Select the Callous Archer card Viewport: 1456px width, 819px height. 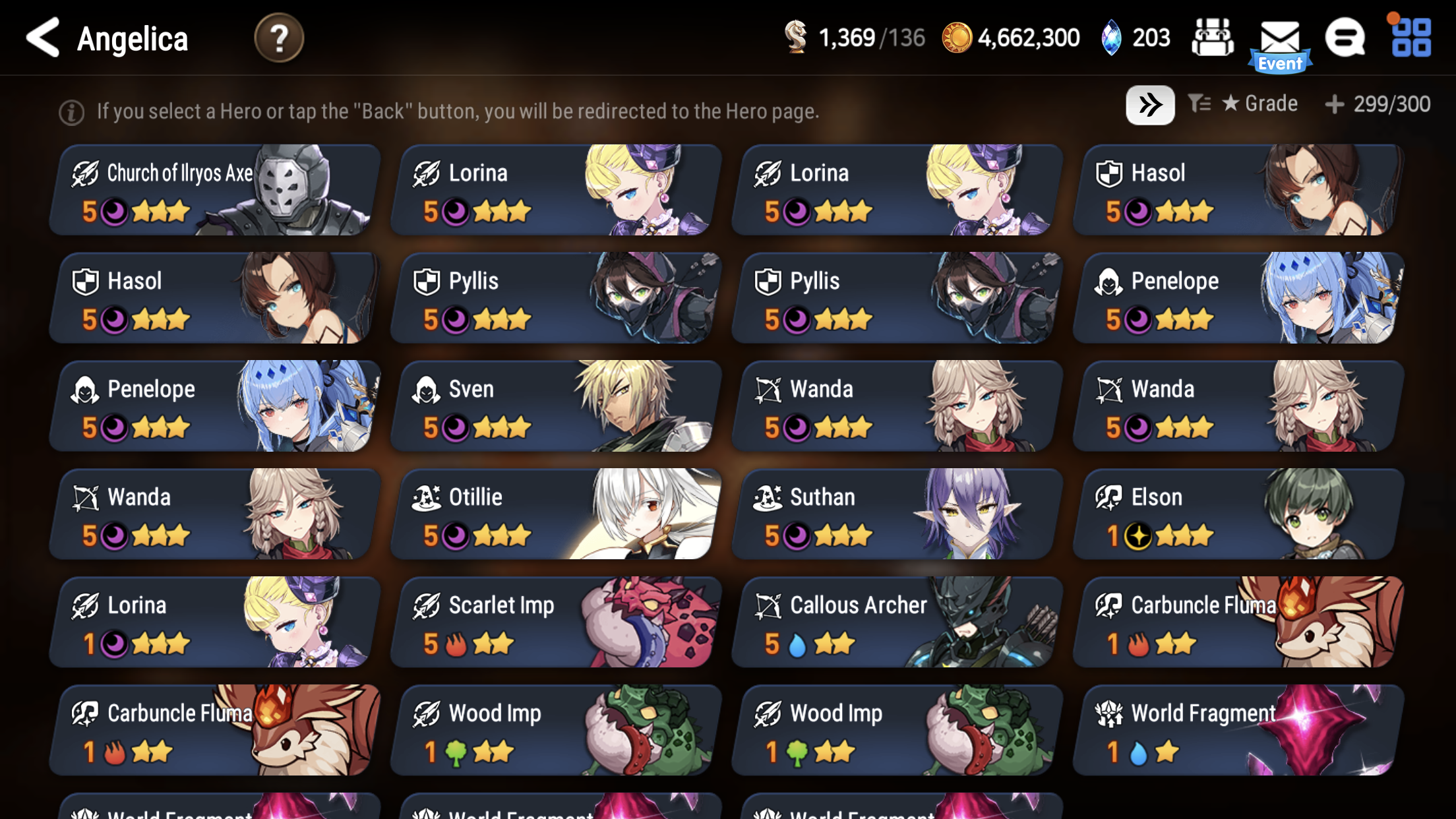click(897, 622)
